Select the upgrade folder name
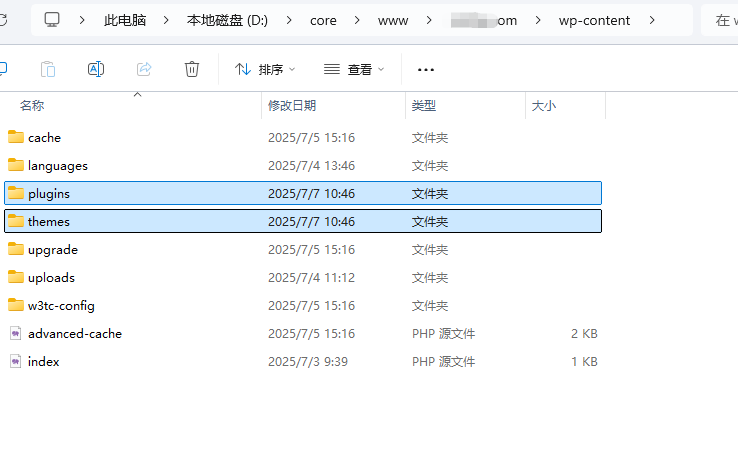The image size is (738, 449). 53,249
